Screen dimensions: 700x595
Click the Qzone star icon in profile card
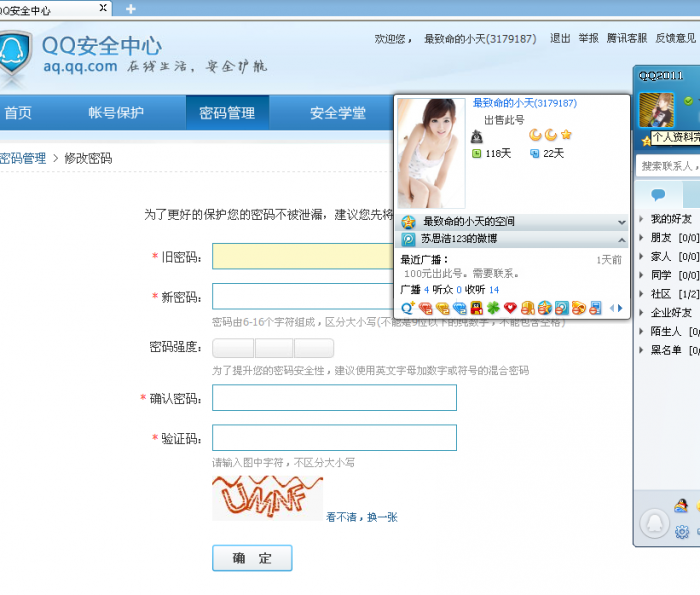[408, 222]
